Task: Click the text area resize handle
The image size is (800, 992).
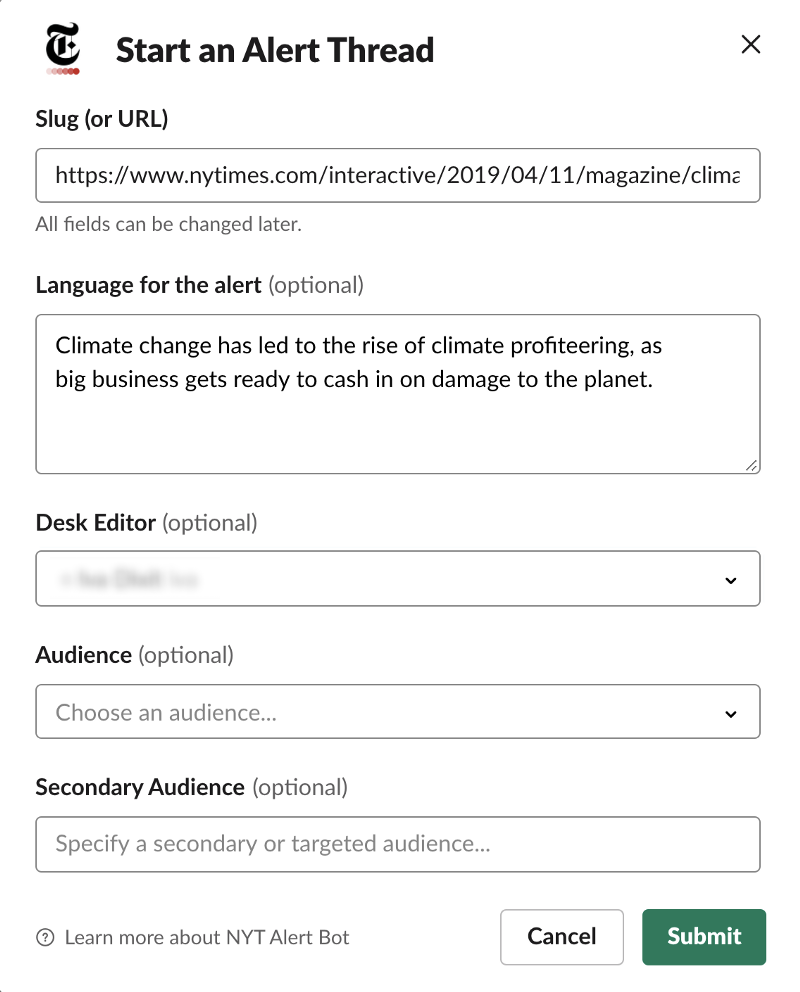Action: coord(751,464)
